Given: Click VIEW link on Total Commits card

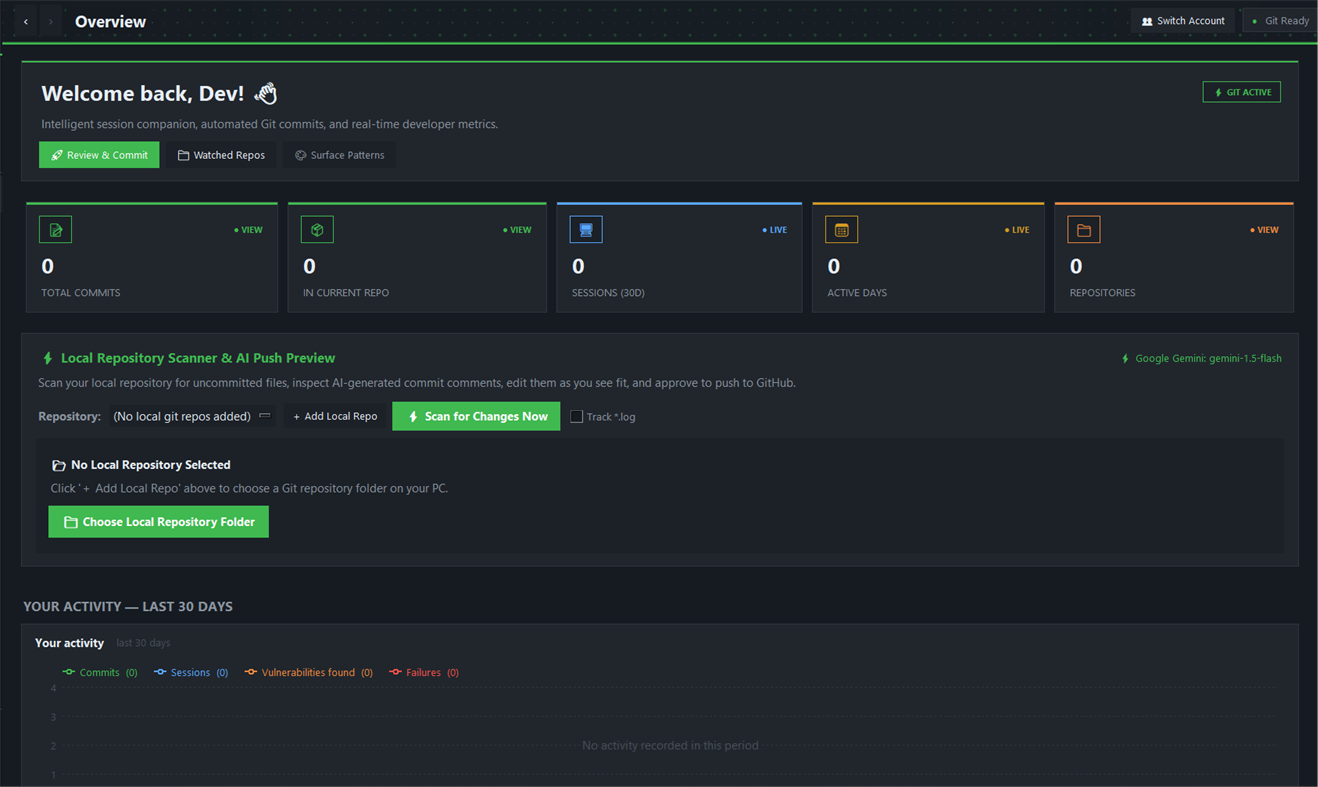Looking at the screenshot, I should pos(249,230).
